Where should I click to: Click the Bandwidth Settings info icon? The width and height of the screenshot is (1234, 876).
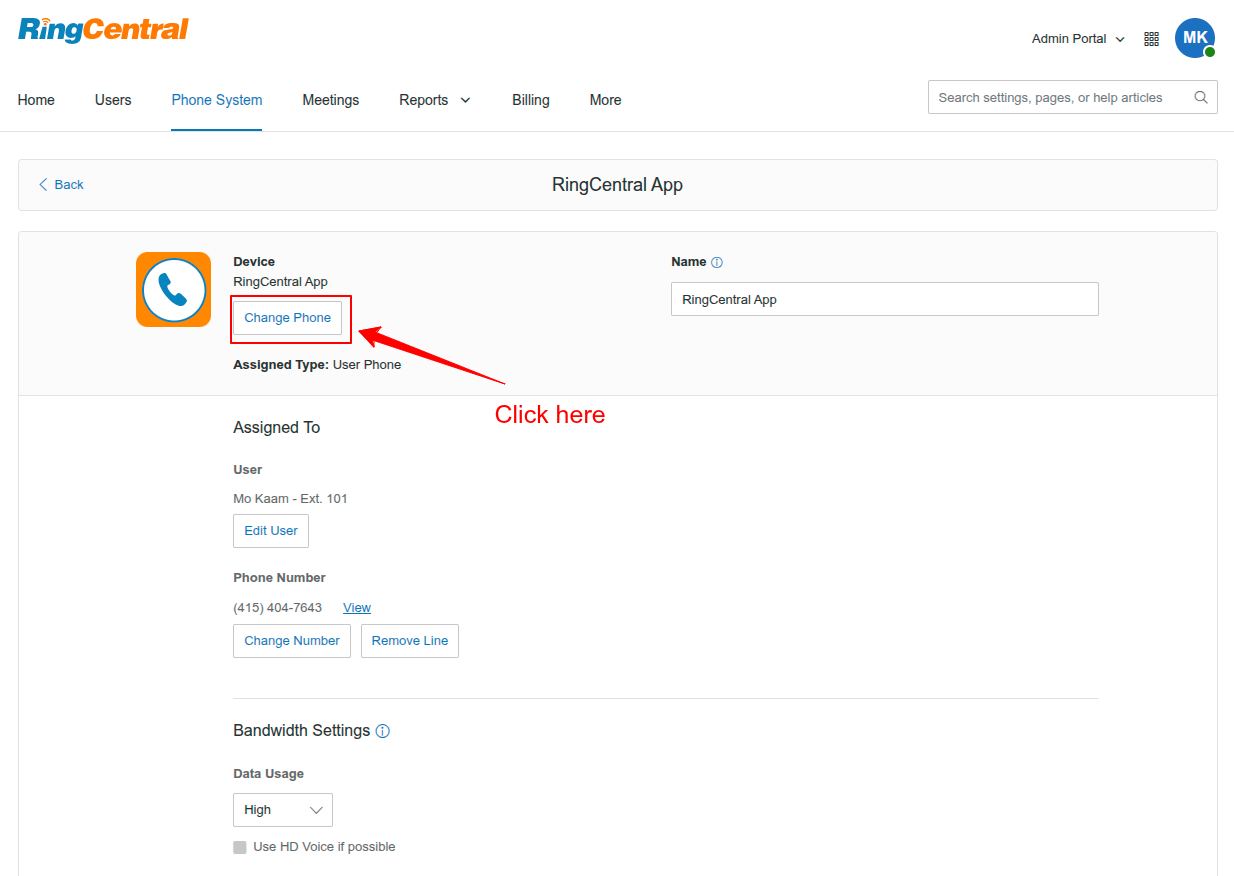[383, 731]
